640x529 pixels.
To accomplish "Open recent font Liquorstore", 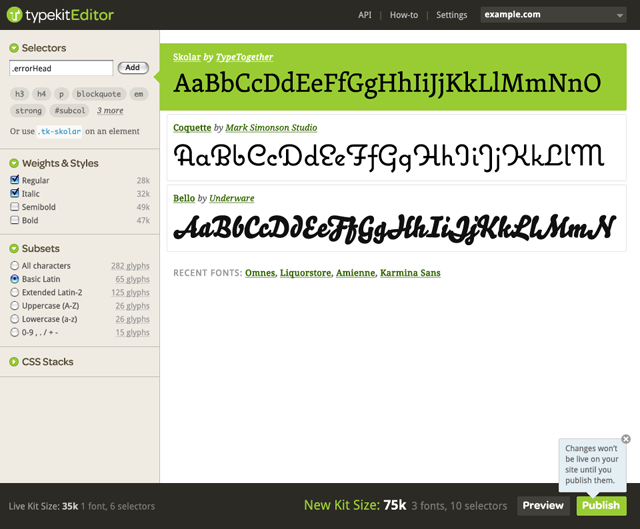I will point(306,273).
